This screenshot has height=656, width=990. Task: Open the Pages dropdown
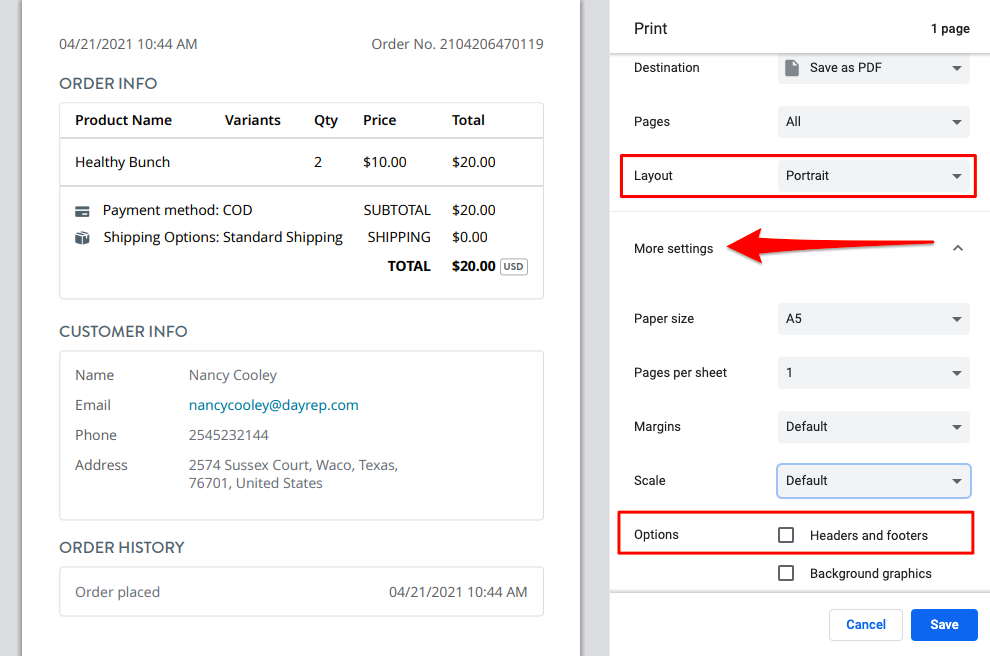873,121
